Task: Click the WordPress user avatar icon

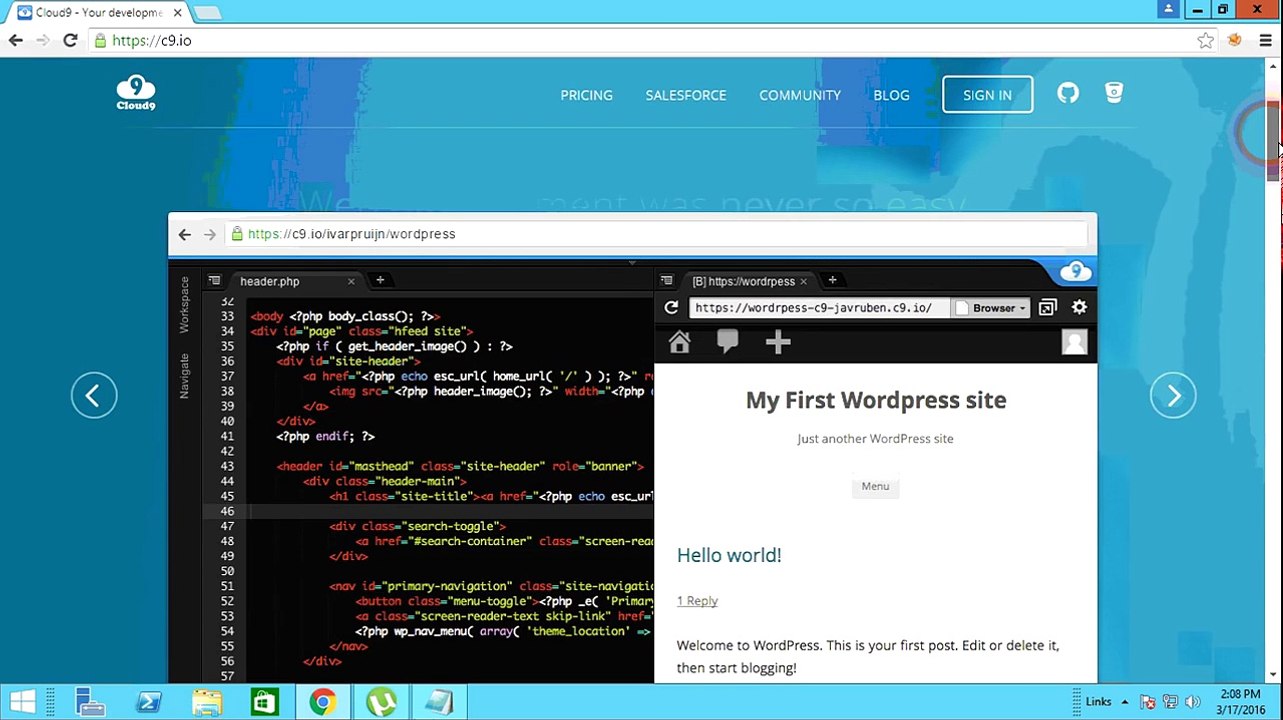Action: pyautogui.click(x=1074, y=342)
